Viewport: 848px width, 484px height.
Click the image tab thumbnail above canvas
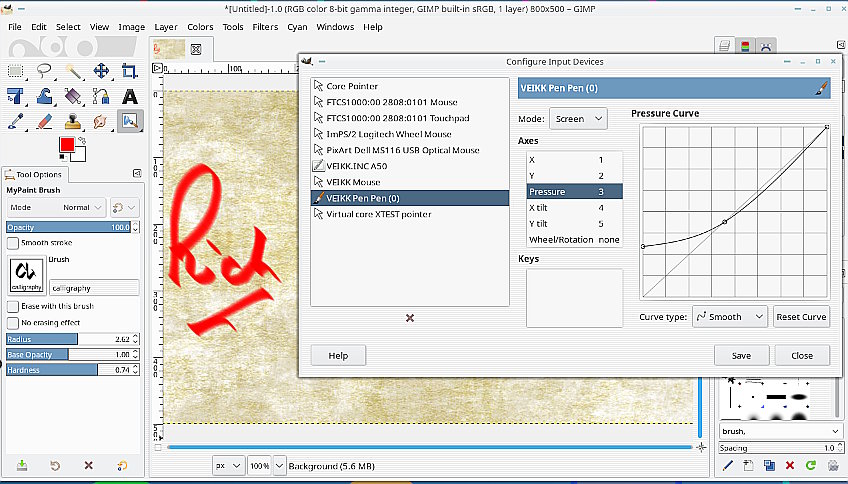pos(169,49)
